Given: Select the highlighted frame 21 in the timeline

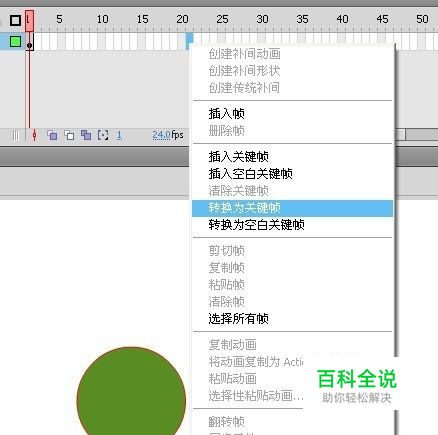Looking at the screenshot, I should [189, 41].
